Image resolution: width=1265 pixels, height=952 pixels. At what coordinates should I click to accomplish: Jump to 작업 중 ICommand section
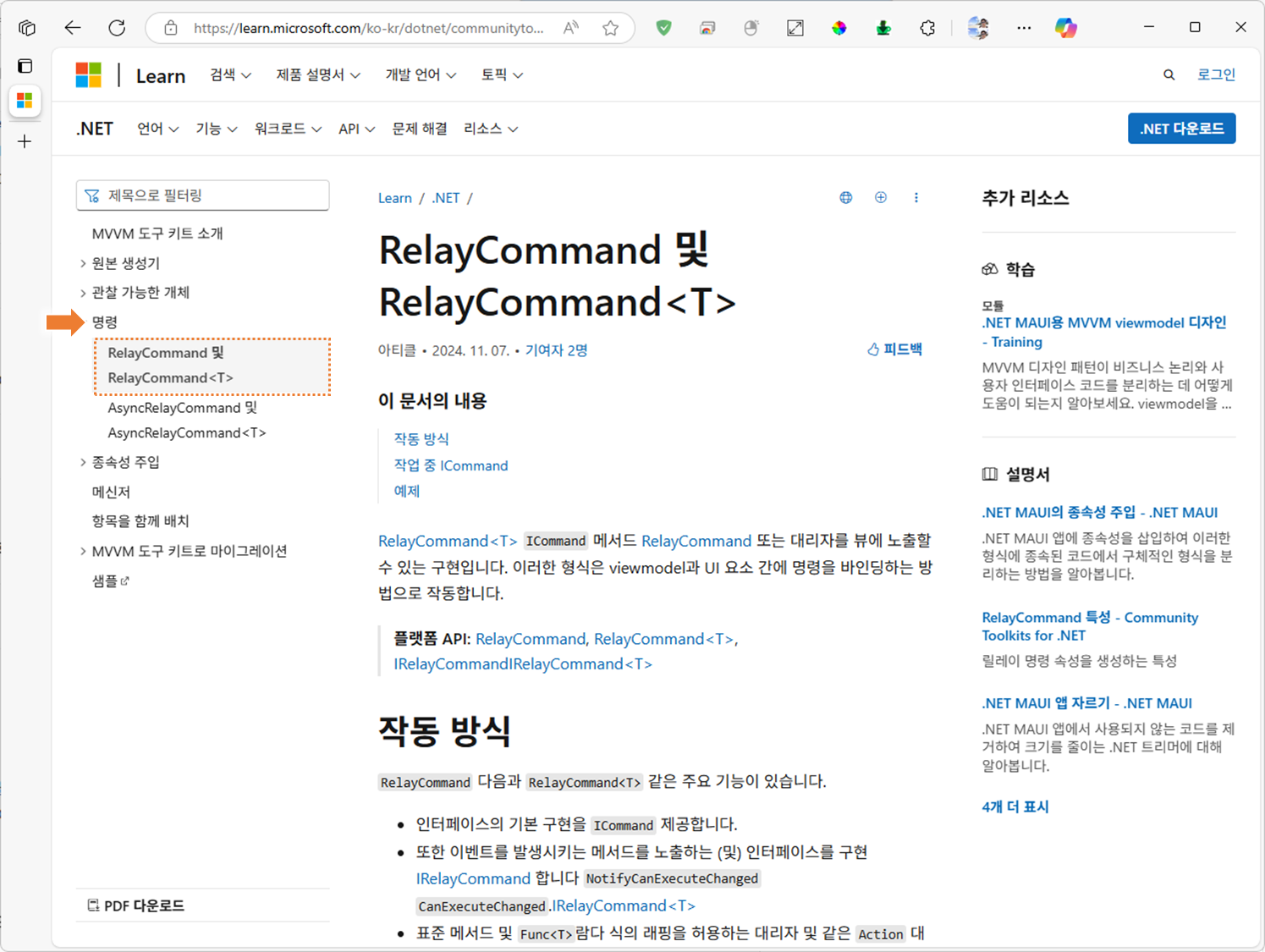[451, 465]
